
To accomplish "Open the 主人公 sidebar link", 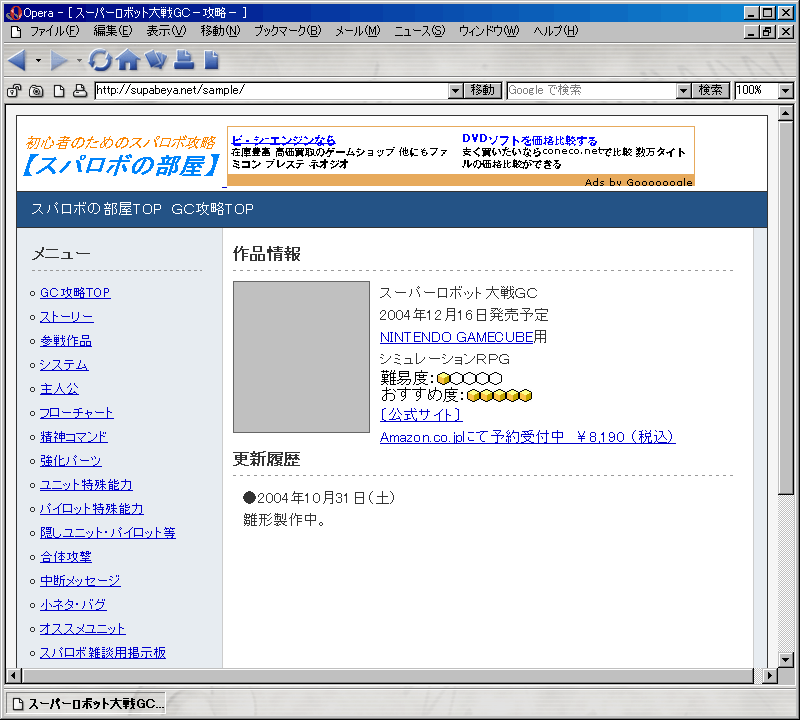I will 60,389.
